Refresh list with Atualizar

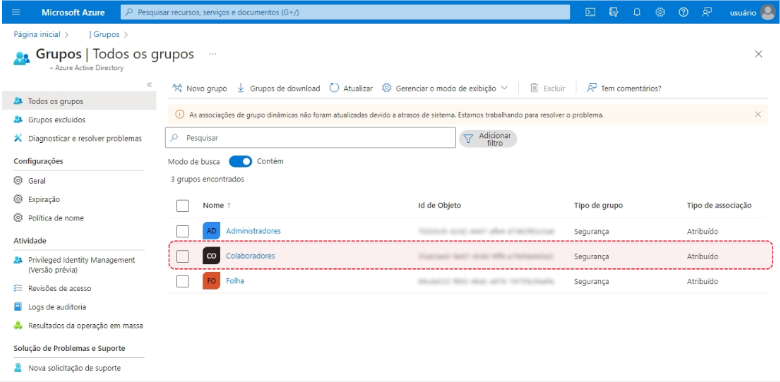351,88
